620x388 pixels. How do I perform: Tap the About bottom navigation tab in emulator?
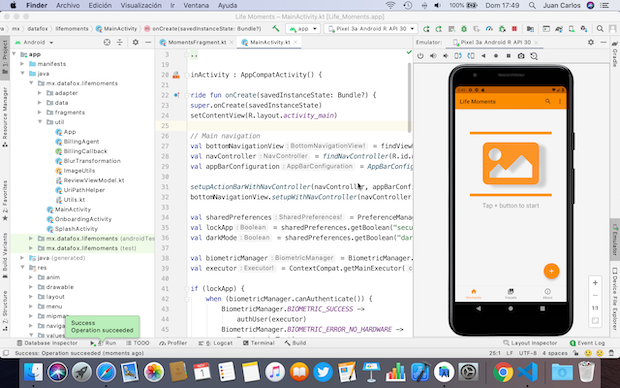point(548,294)
